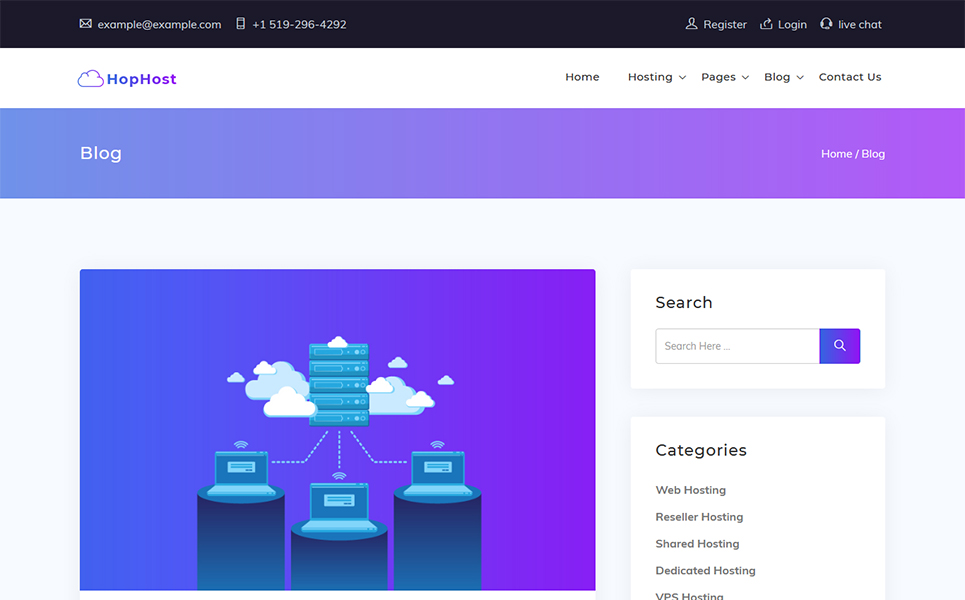Image resolution: width=965 pixels, height=600 pixels.
Task: Select the Web Hosting category
Action: [x=690, y=490]
